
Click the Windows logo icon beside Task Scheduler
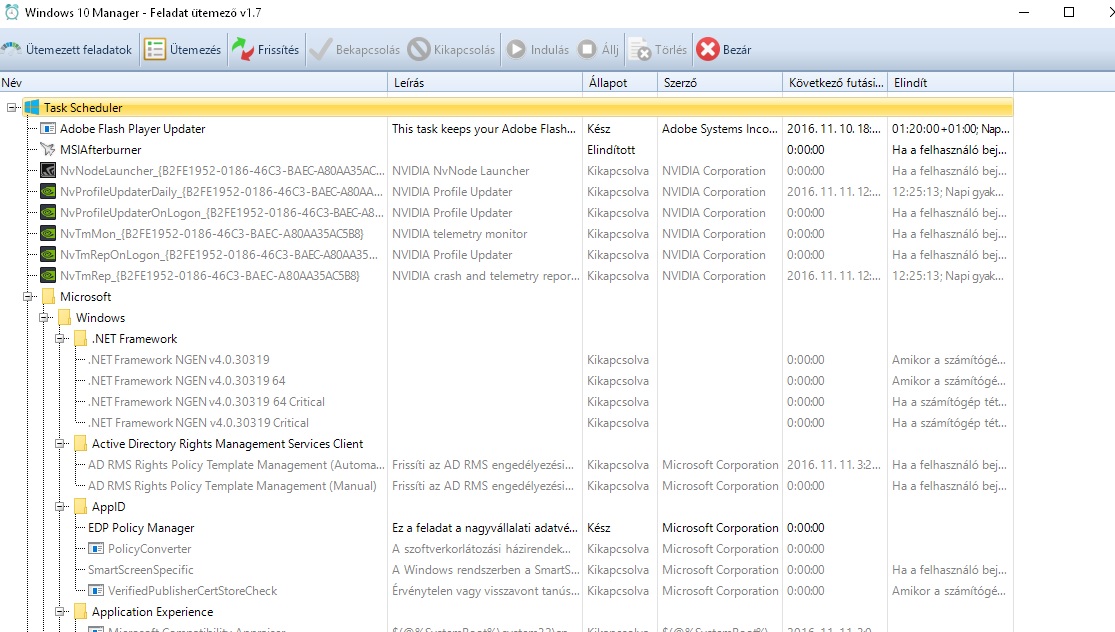(32, 108)
